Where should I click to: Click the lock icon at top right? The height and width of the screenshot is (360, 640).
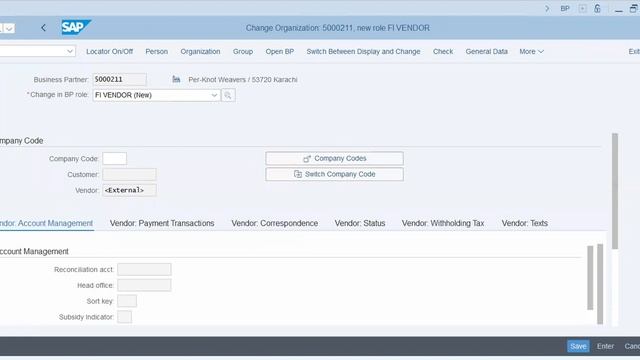(597, 9)
